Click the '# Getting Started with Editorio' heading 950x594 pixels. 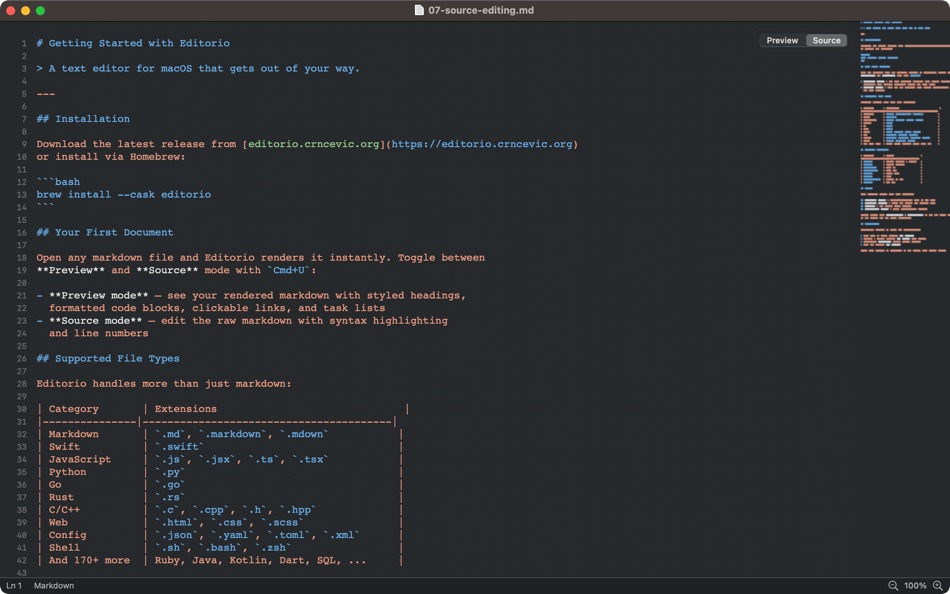click(133, 43)
